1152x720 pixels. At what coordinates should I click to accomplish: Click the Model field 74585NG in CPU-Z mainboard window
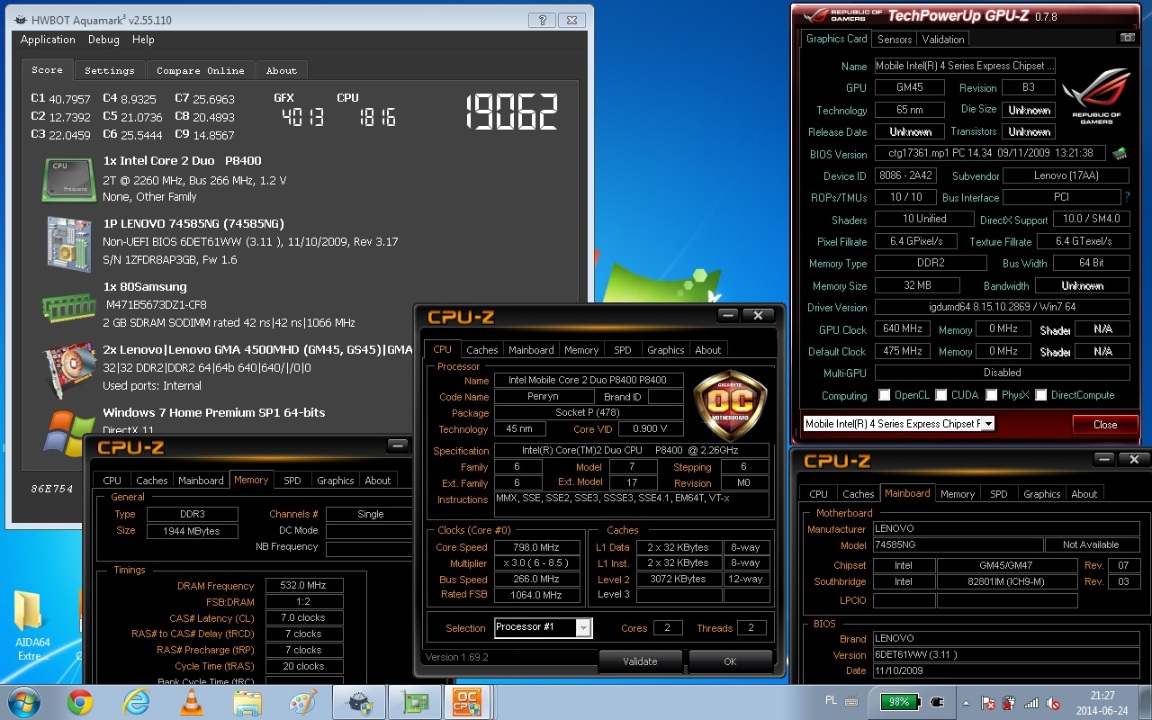(x=957, y=544)
